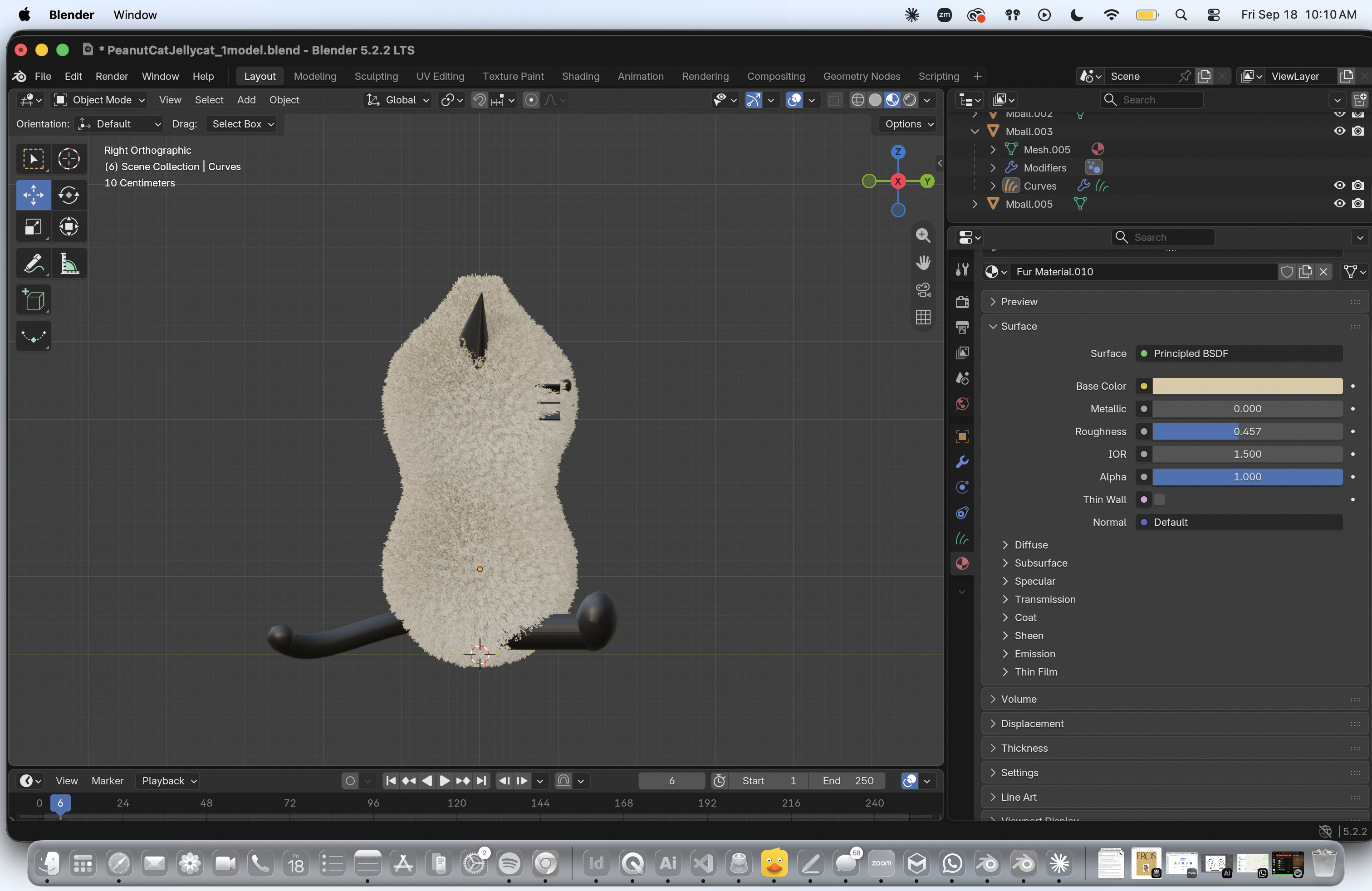1372x891 pixels.
Task: Click the Principled BSDF surface shader button
Action: [1240, 353]
